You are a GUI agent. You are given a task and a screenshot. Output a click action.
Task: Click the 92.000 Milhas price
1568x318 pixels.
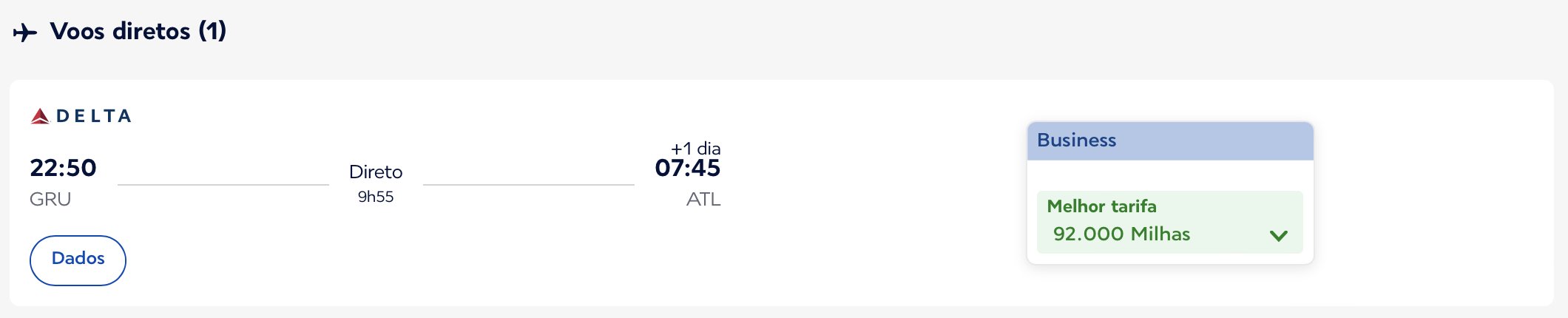(x=1121, y=234)
